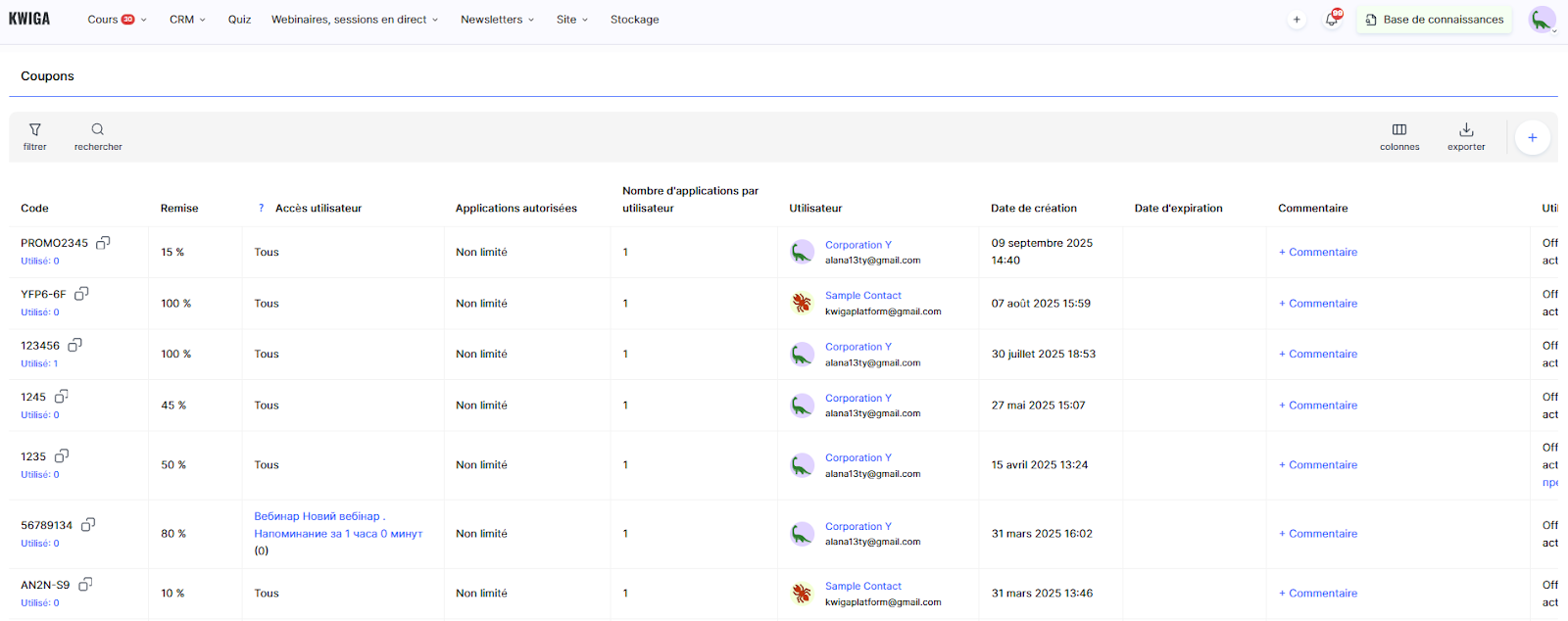Click the rechercher search icon
Viewport: 1568px width, 621px height.
coord(98,136)
